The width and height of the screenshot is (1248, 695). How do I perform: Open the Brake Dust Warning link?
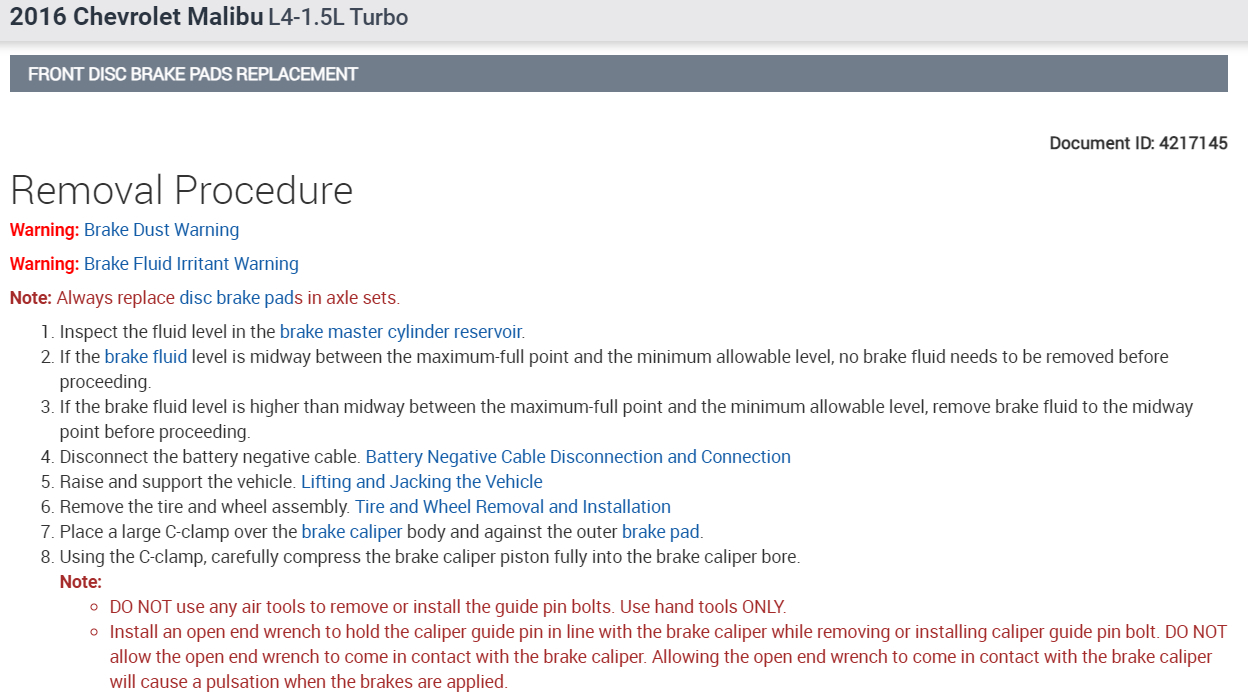pos(161,230)
